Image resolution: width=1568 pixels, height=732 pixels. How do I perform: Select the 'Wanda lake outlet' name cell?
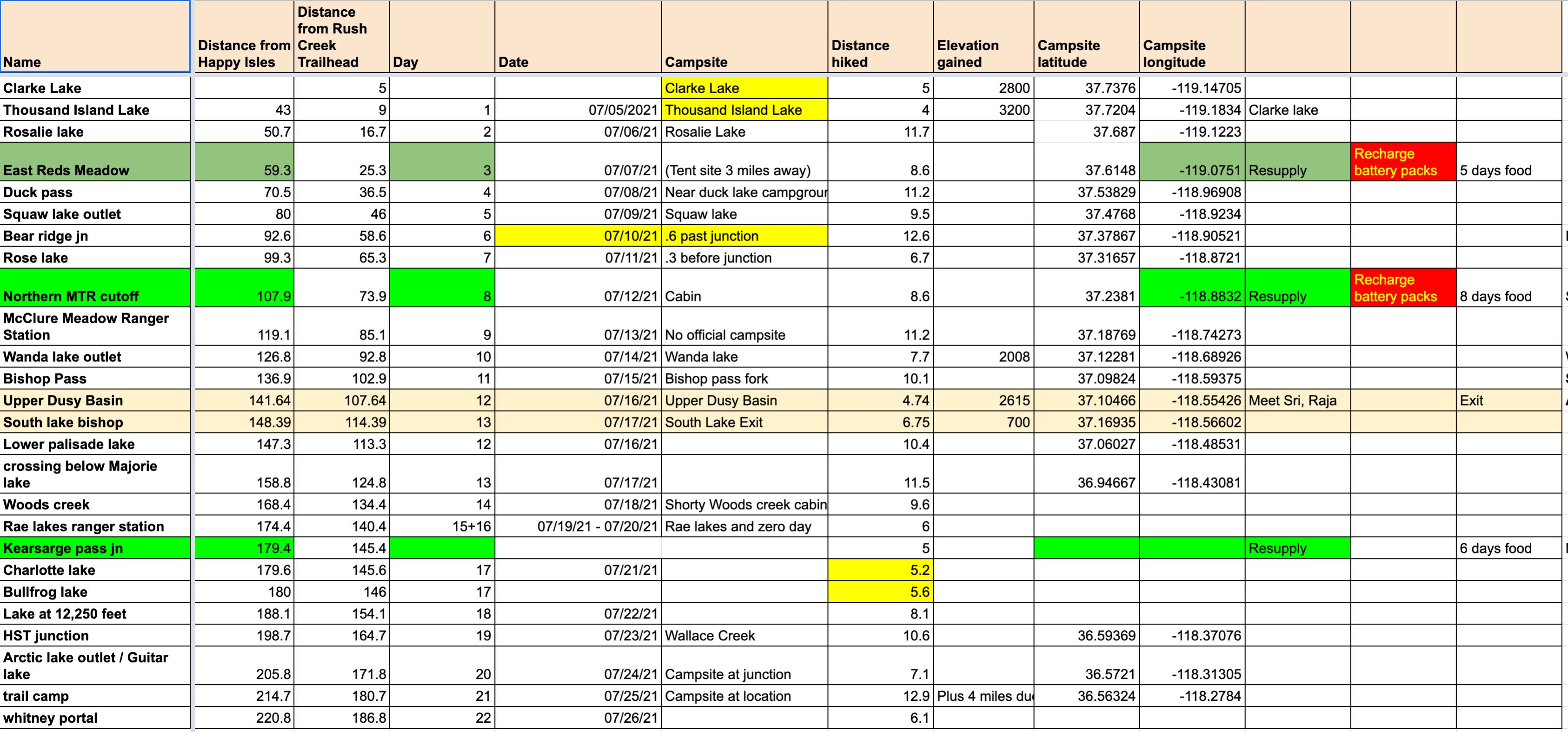[x=96, y=356]
